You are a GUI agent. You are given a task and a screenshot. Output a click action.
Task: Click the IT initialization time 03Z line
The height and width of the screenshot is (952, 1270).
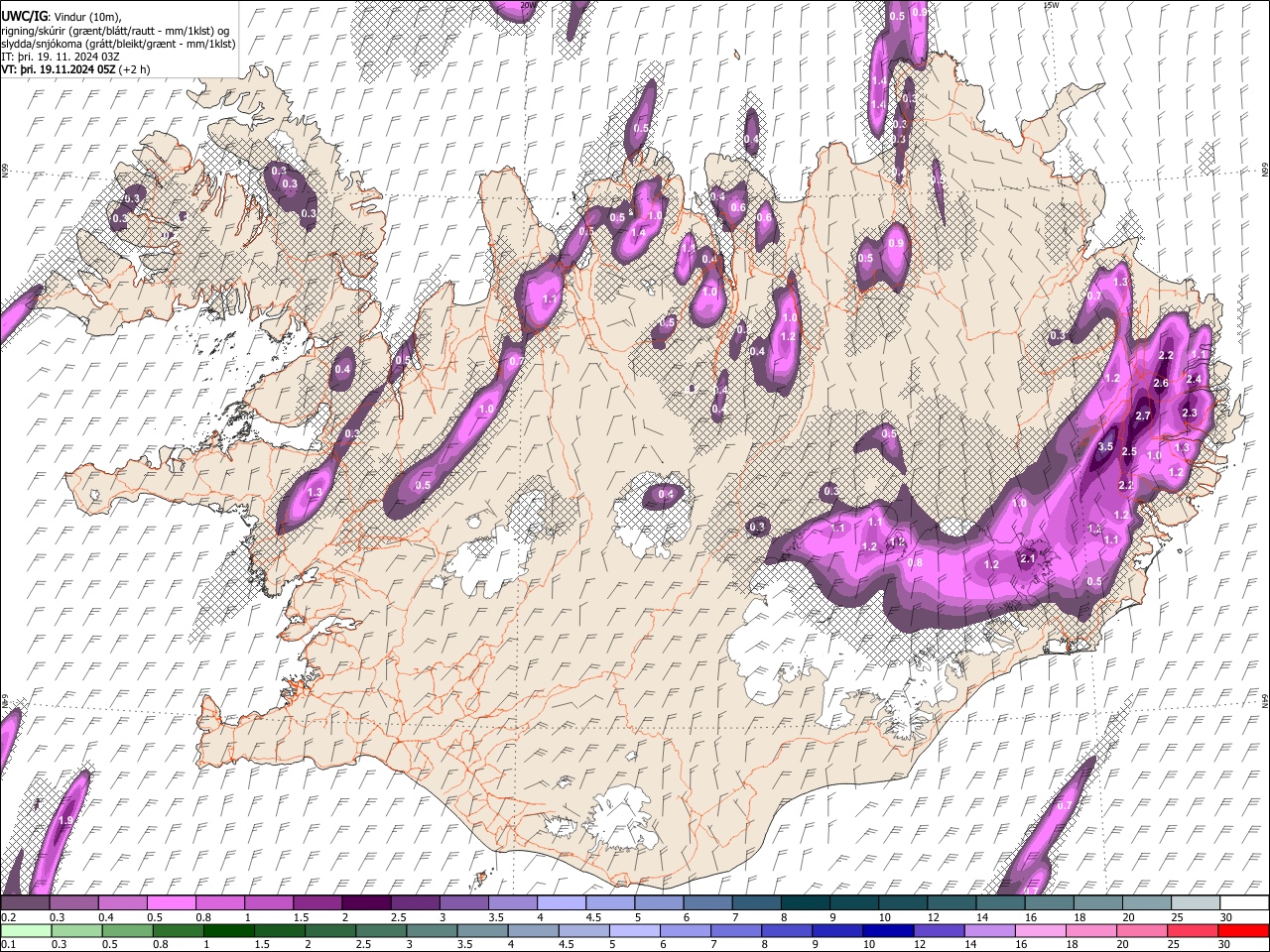tap(61, 57)
